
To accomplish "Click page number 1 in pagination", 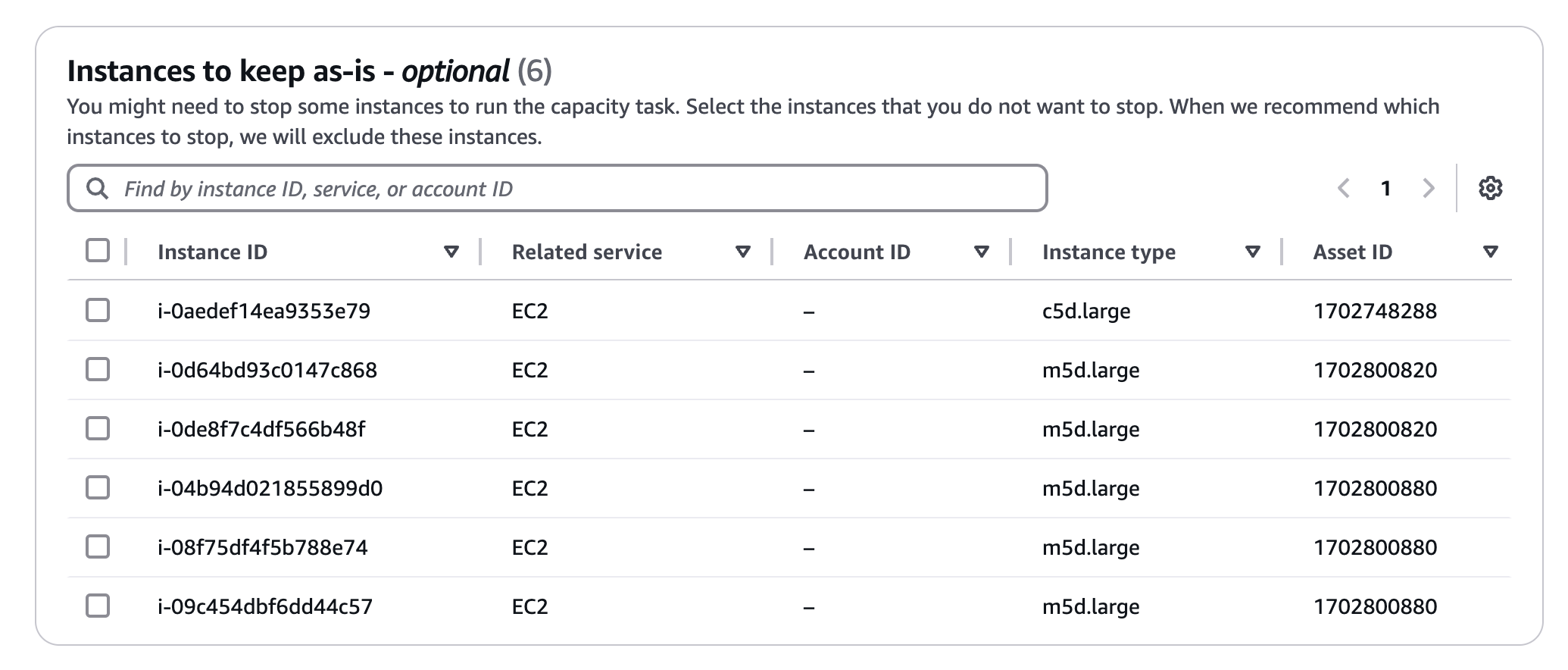I will tap(1385, 188).
